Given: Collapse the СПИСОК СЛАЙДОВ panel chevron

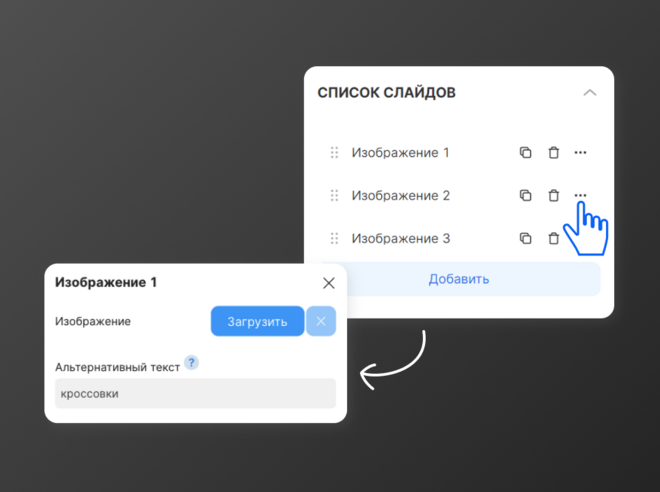Looking at the screenshot, I should [590, 93].
